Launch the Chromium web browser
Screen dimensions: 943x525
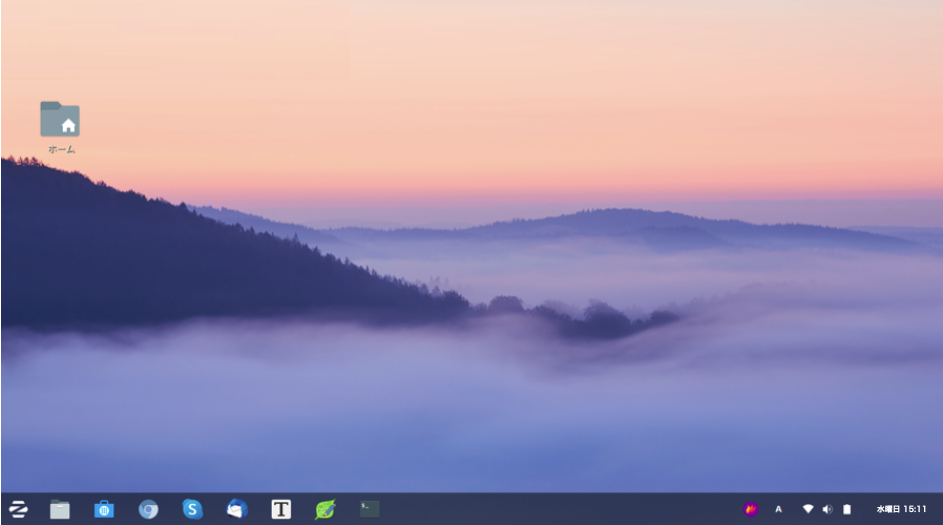click(148, 509)
